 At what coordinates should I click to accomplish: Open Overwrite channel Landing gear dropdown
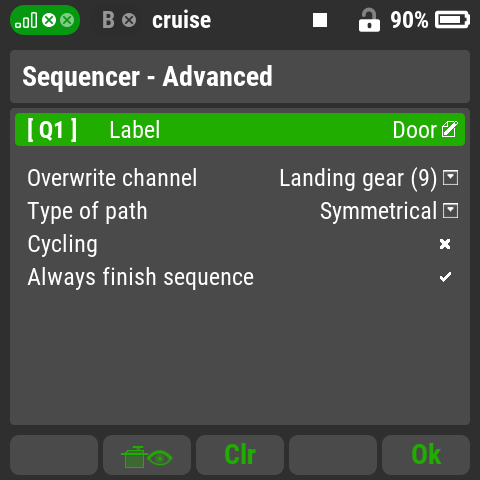pyautogui.click(x=369, y=178)
